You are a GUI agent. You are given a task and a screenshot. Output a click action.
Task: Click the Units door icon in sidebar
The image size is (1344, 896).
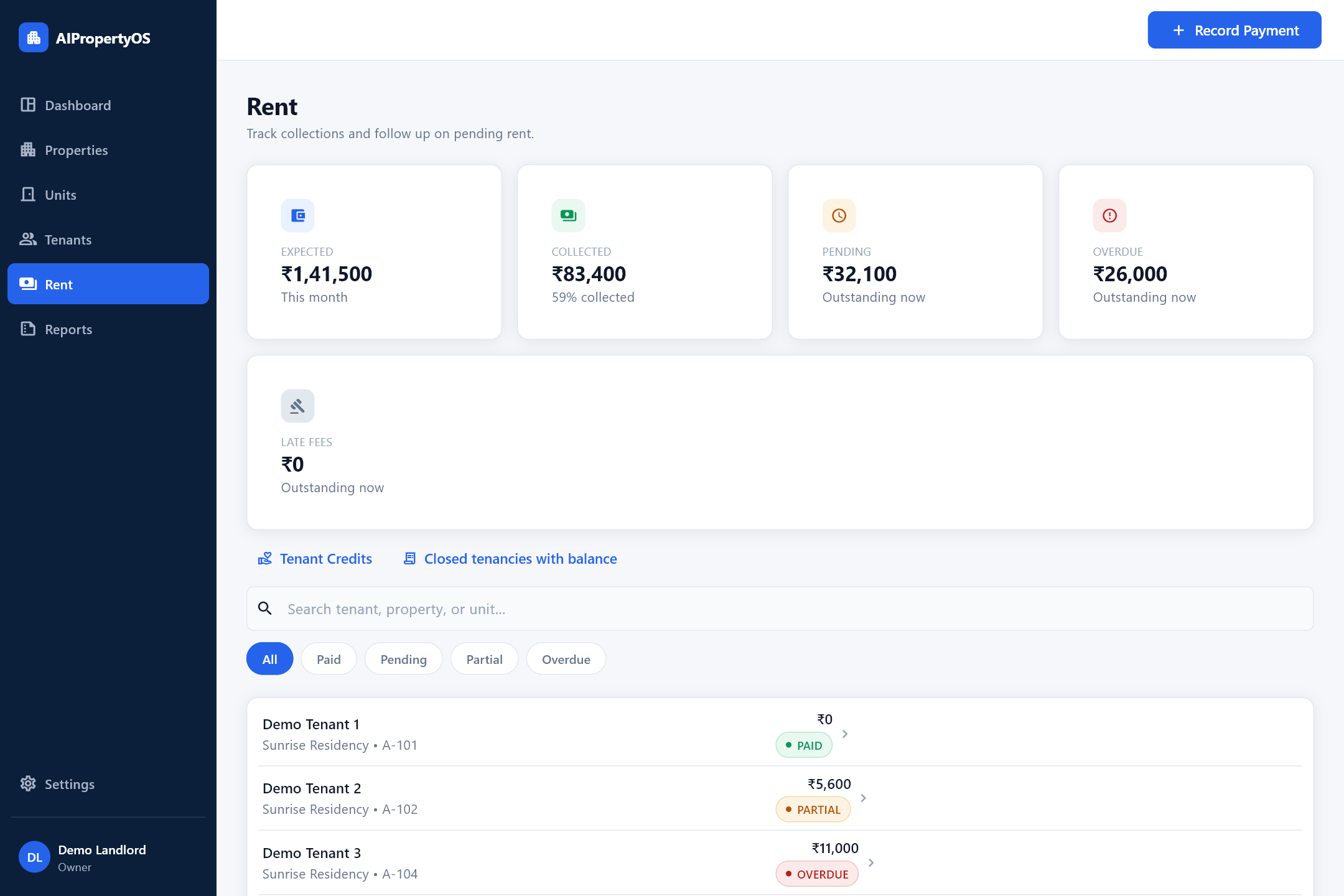pyautogui.click(x=28, y=195)
